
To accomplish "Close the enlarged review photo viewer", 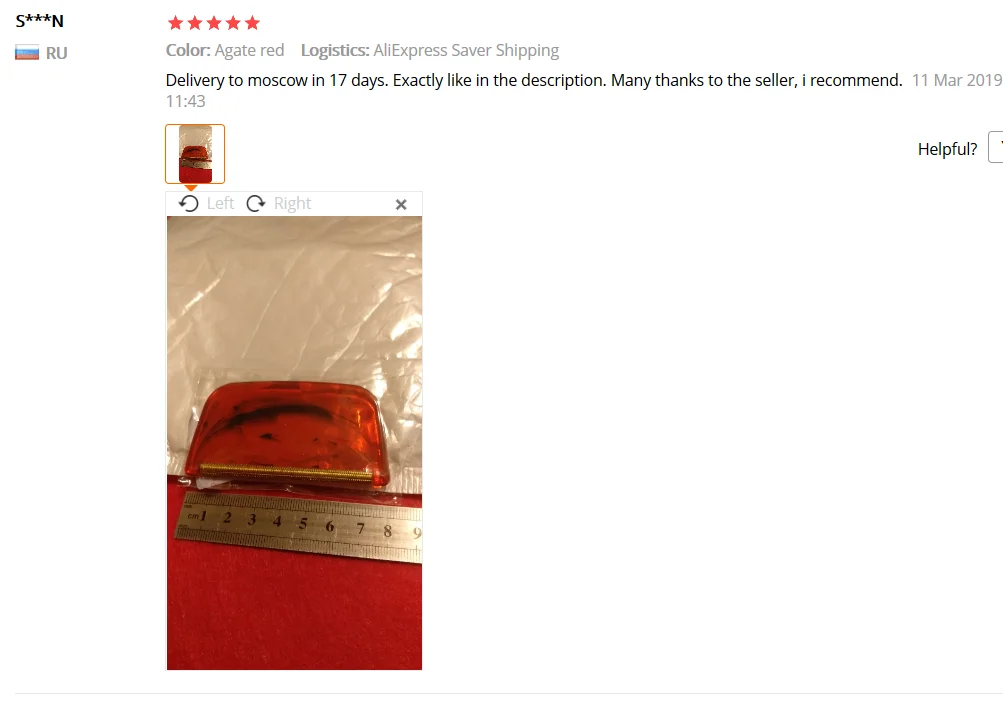I will pyautogui.click(x=401, y=205).
